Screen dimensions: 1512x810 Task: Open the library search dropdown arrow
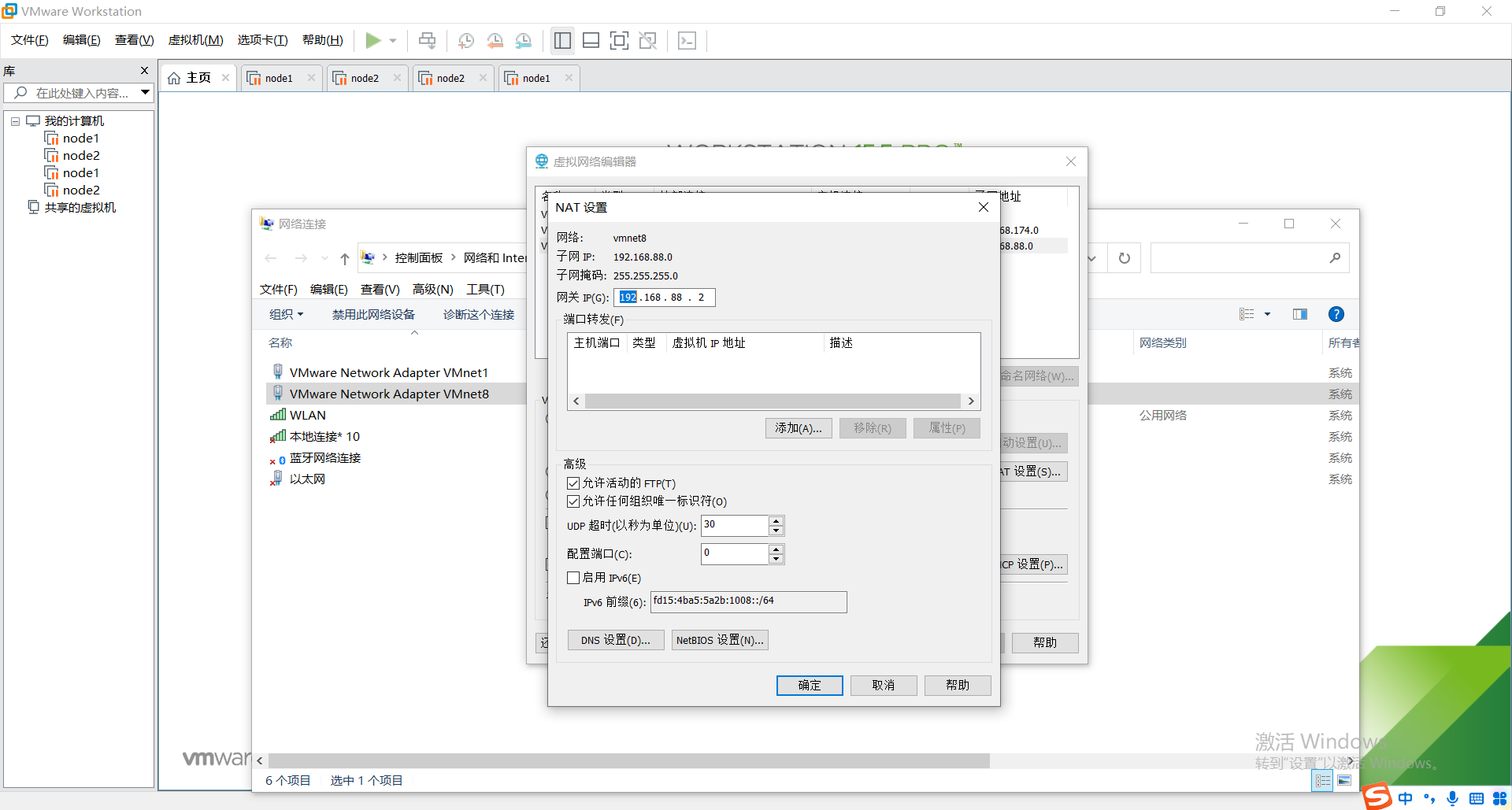coord(145,93)
